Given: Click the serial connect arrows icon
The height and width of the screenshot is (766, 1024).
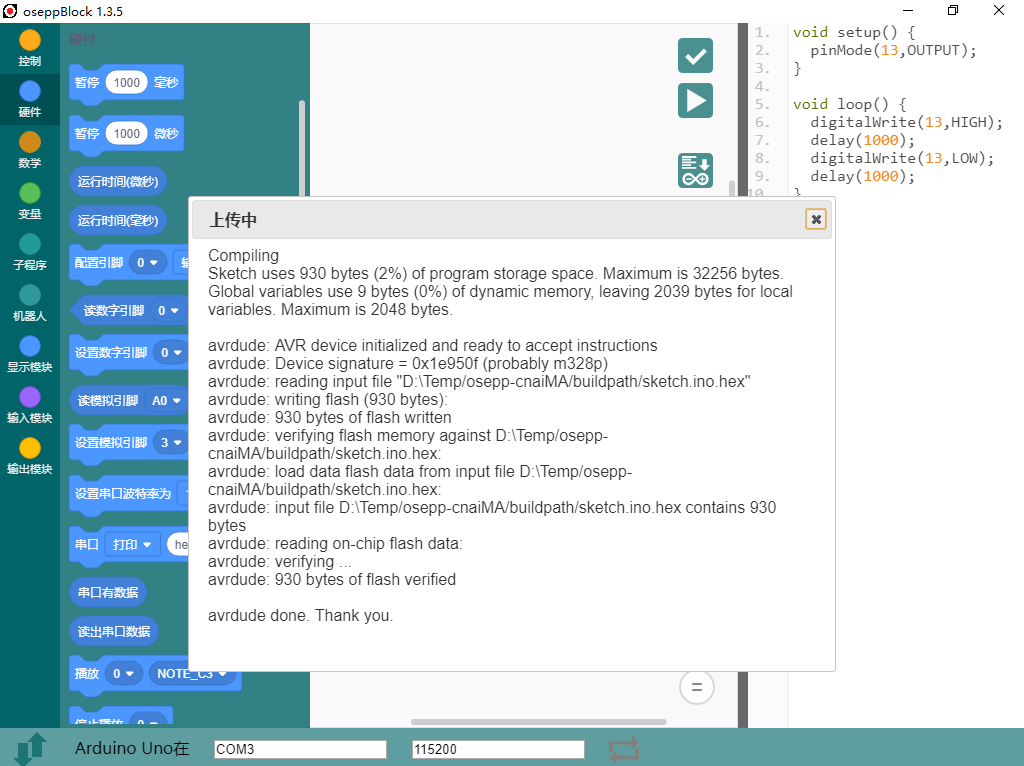Looking at the screenshot, I should (30, 749).
